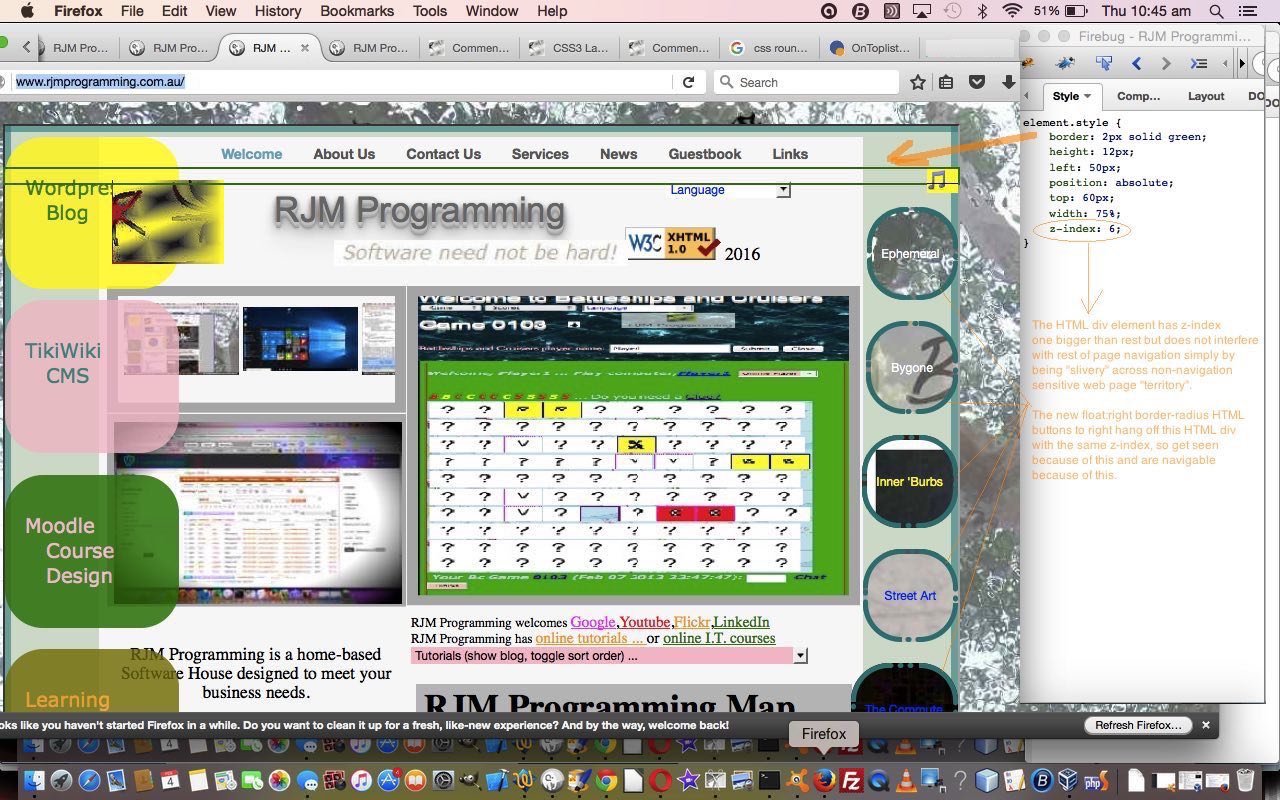Click the Firefox Search box
Screen dimensions: 1280x800
coord(806,82)
